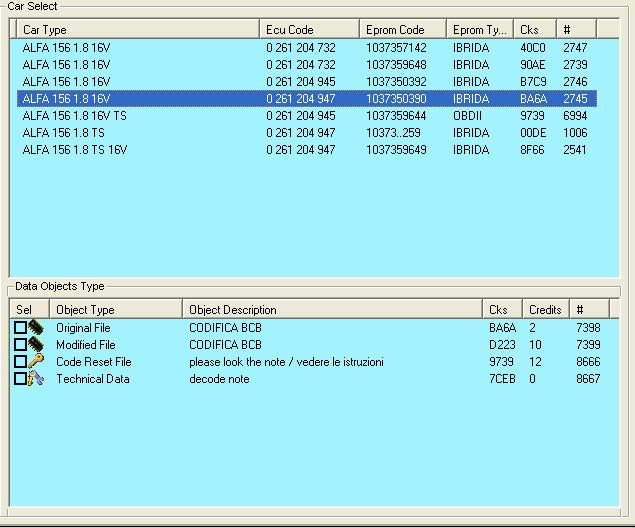Click the tools icon for Technical Data

[37, 379]
